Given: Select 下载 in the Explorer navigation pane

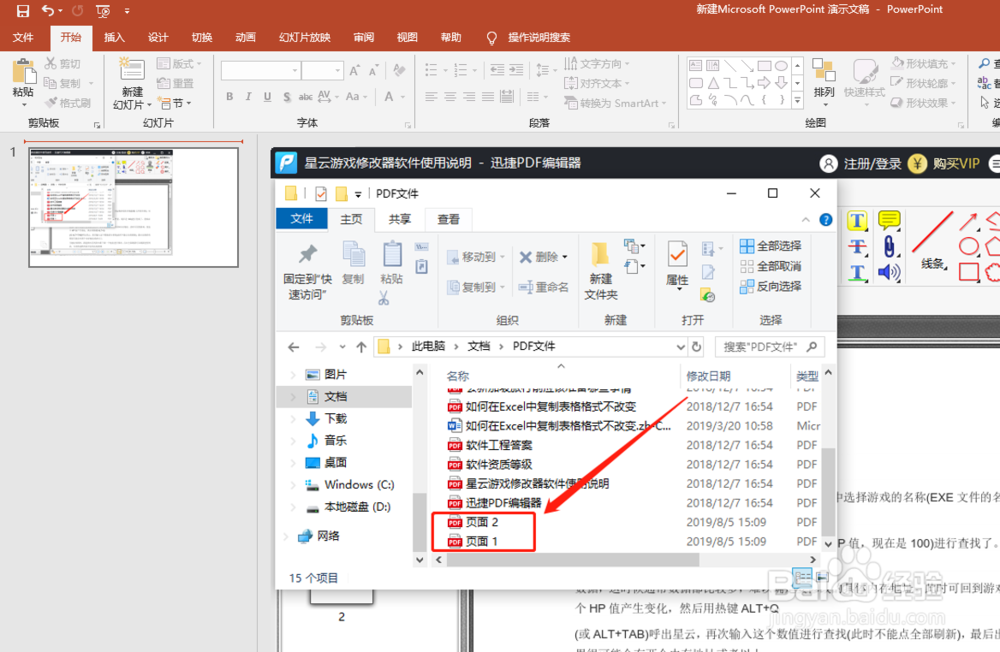Looking at the screenshot, I should click(x=336, y=419).
